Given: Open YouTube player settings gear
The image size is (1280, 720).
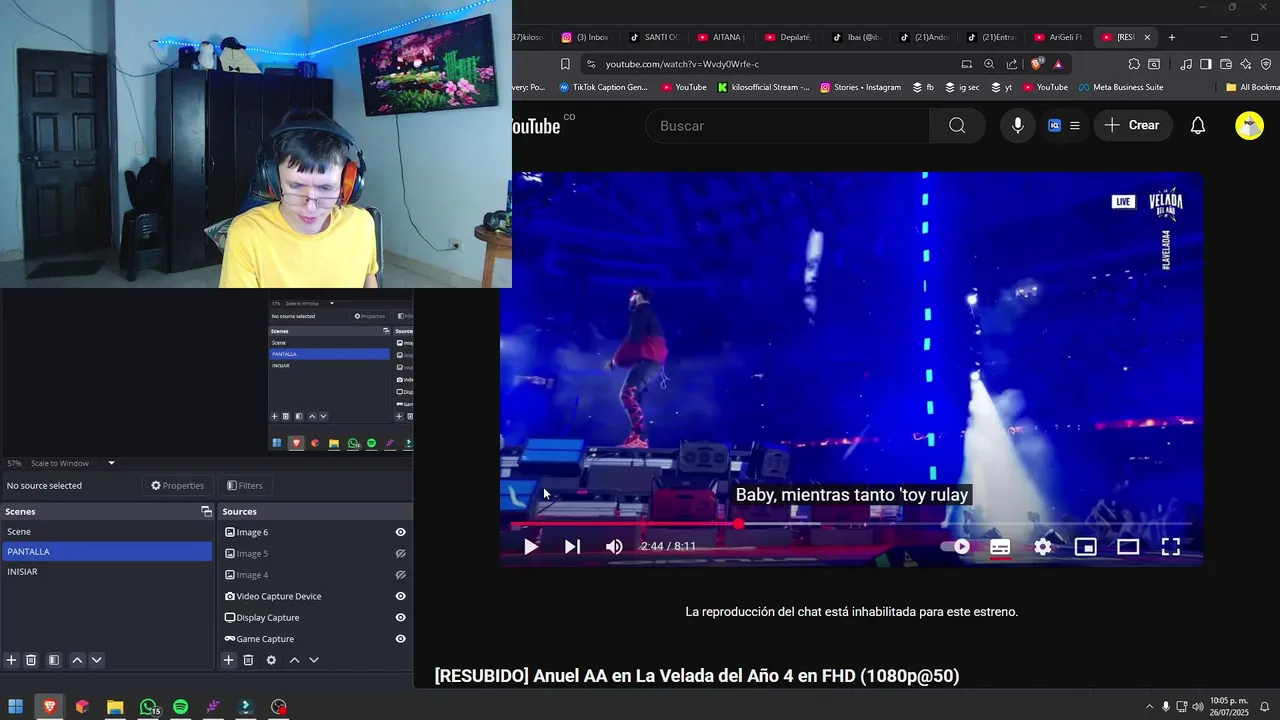Looking at the screenshot, I should click(1043, 547).
